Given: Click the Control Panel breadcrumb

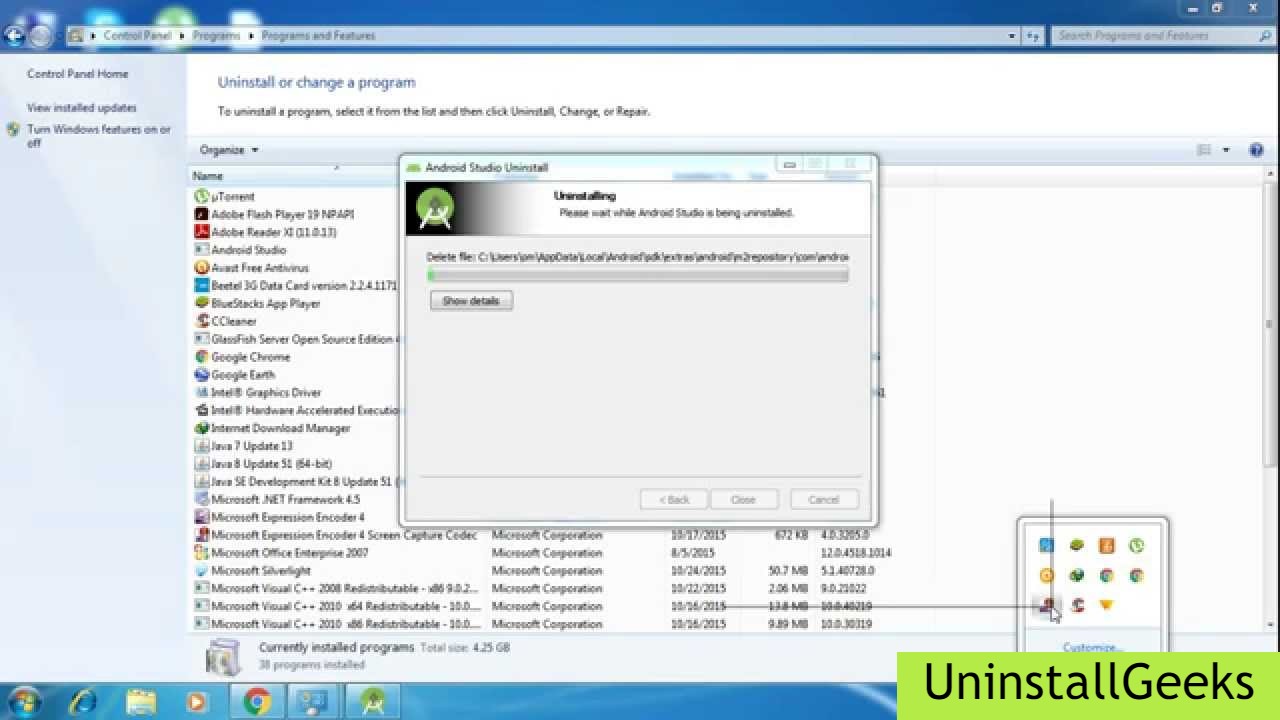Looking at the screenshot, I should click(x=137, y=36).
